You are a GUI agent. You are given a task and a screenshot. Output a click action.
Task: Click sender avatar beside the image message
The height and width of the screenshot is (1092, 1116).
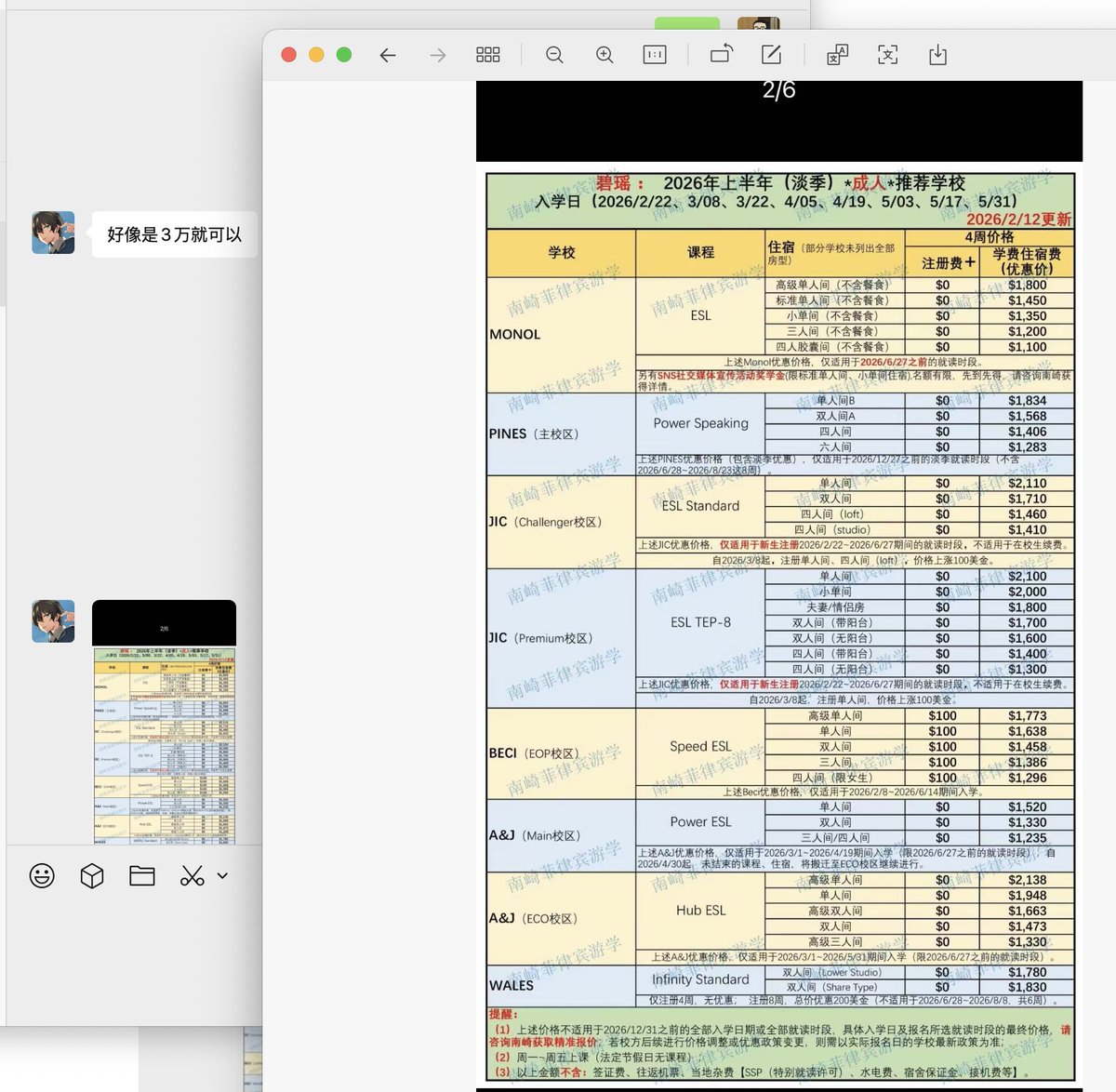pyautogui.click(x=53, y=621)
